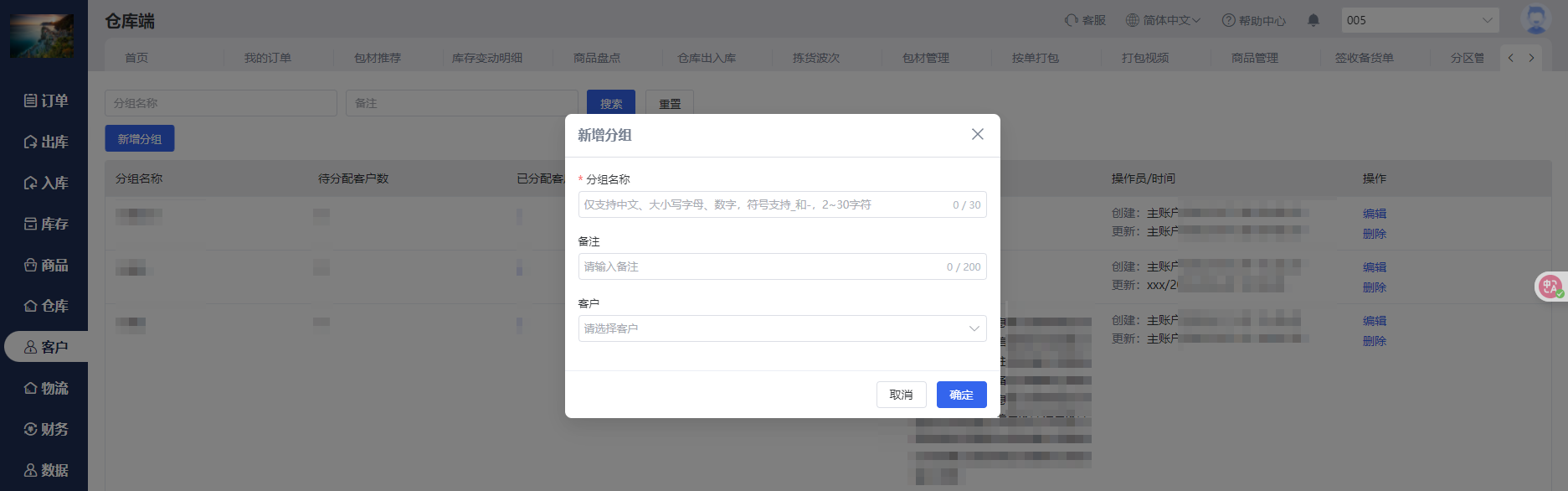Expand the 请选择客户 dropdown

point(782,328)
